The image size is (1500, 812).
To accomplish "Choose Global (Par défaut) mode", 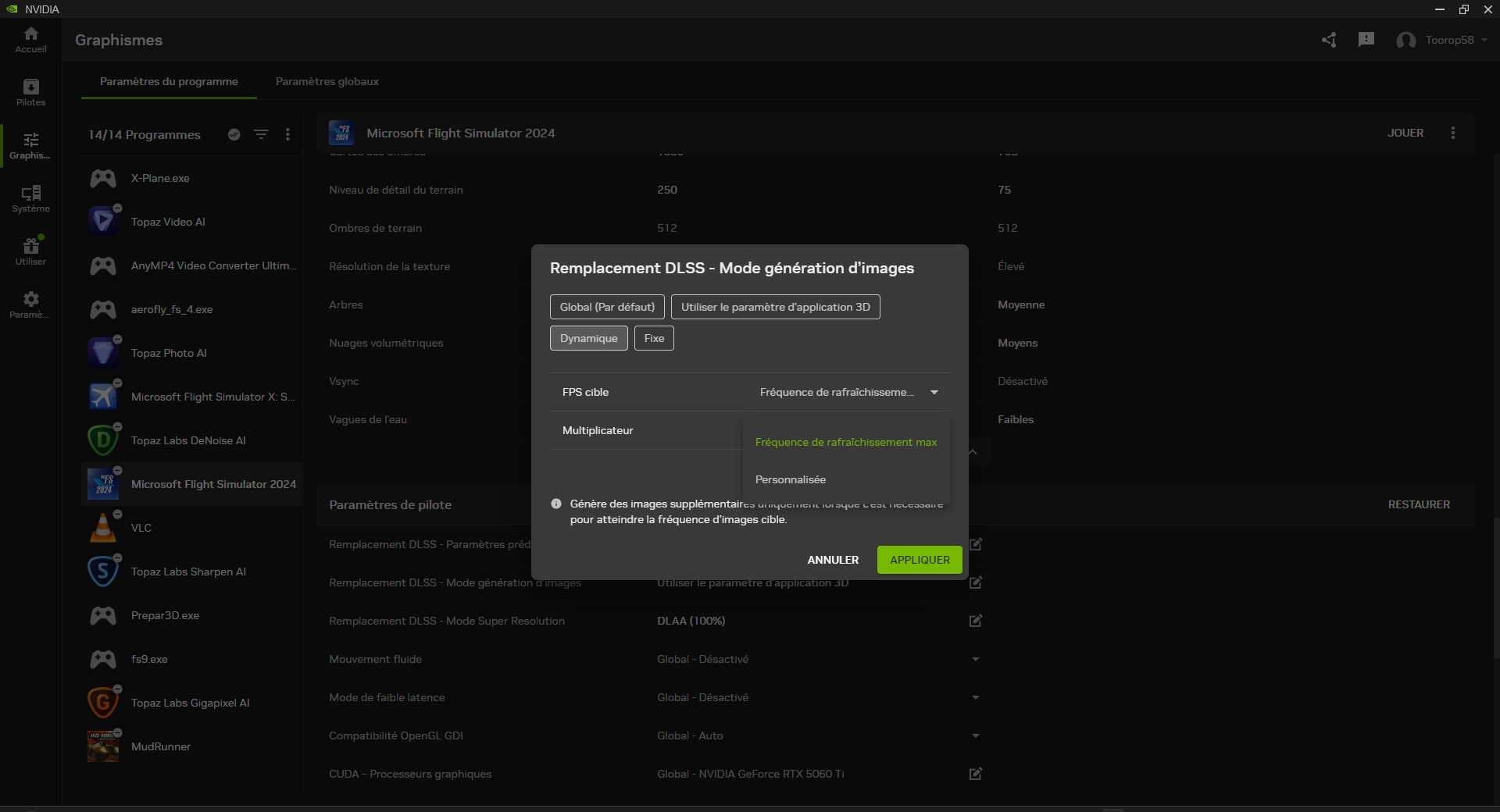I will click(607, 307).
